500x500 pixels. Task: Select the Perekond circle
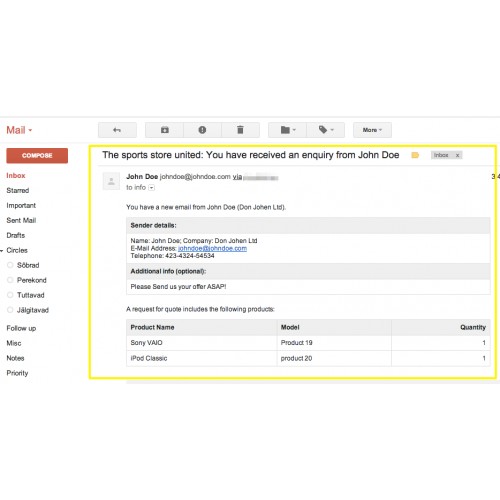click(x=32, y=280)
